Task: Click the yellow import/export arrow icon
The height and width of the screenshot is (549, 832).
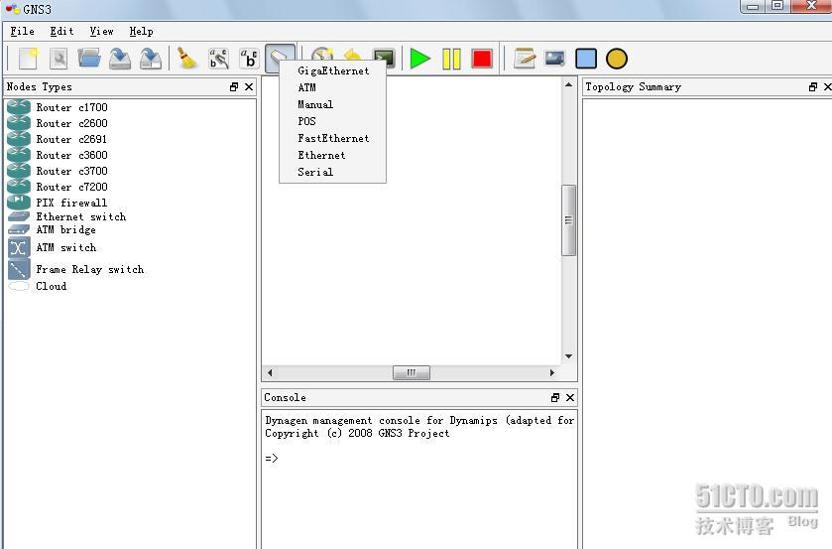Action: click(x=353, y=54)
